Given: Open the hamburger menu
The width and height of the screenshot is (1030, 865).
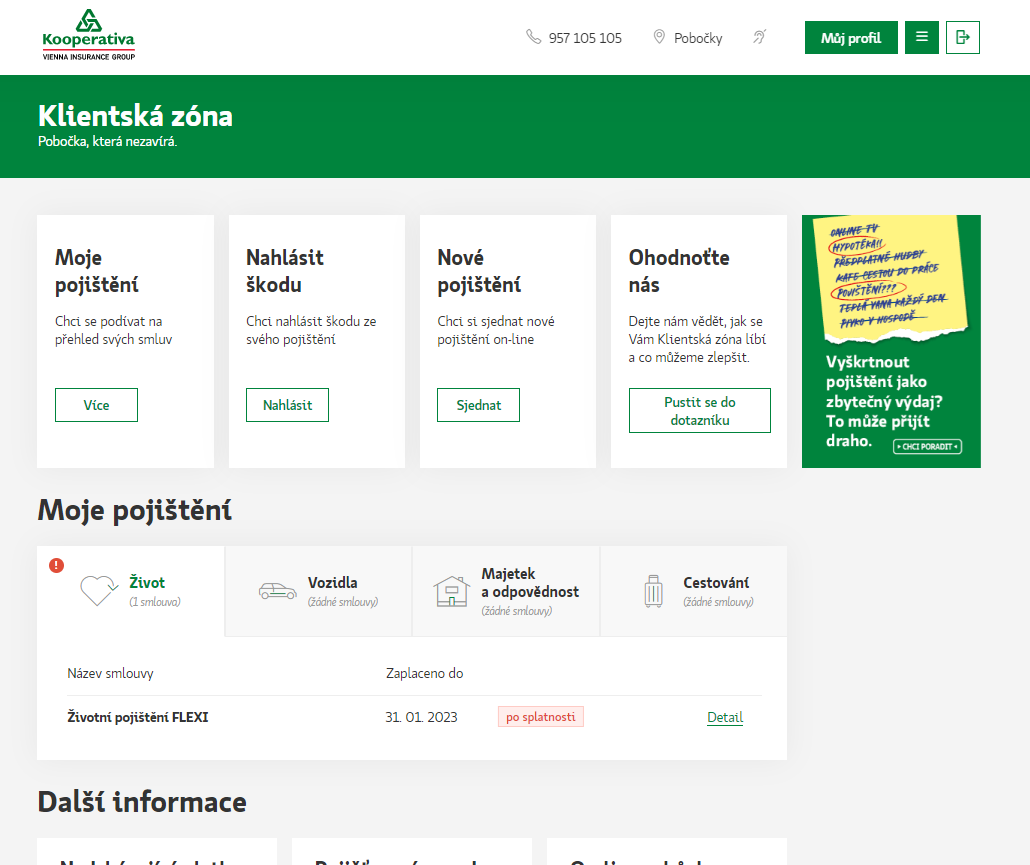Looking at the screenshot, I should pos(921,37).
